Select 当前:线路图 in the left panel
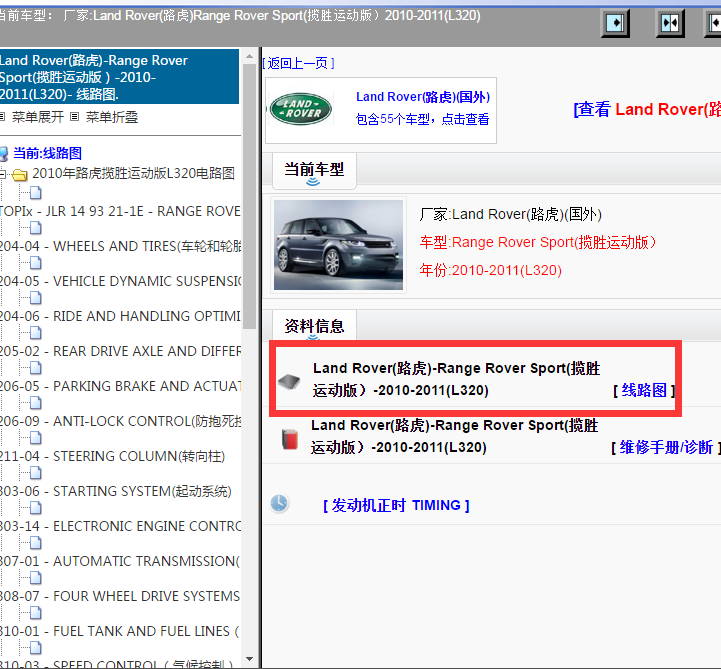This screenshot has width=721, height=669. (x=47, y=153)
